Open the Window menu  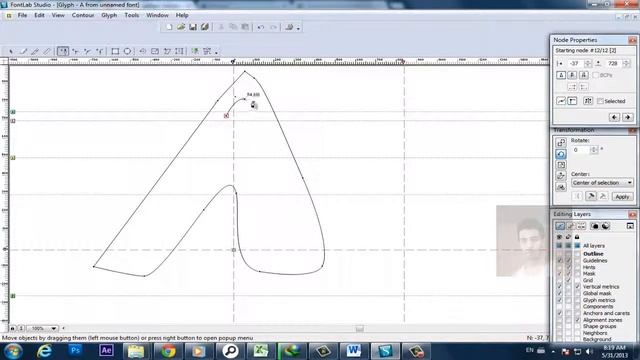(157, 15)
